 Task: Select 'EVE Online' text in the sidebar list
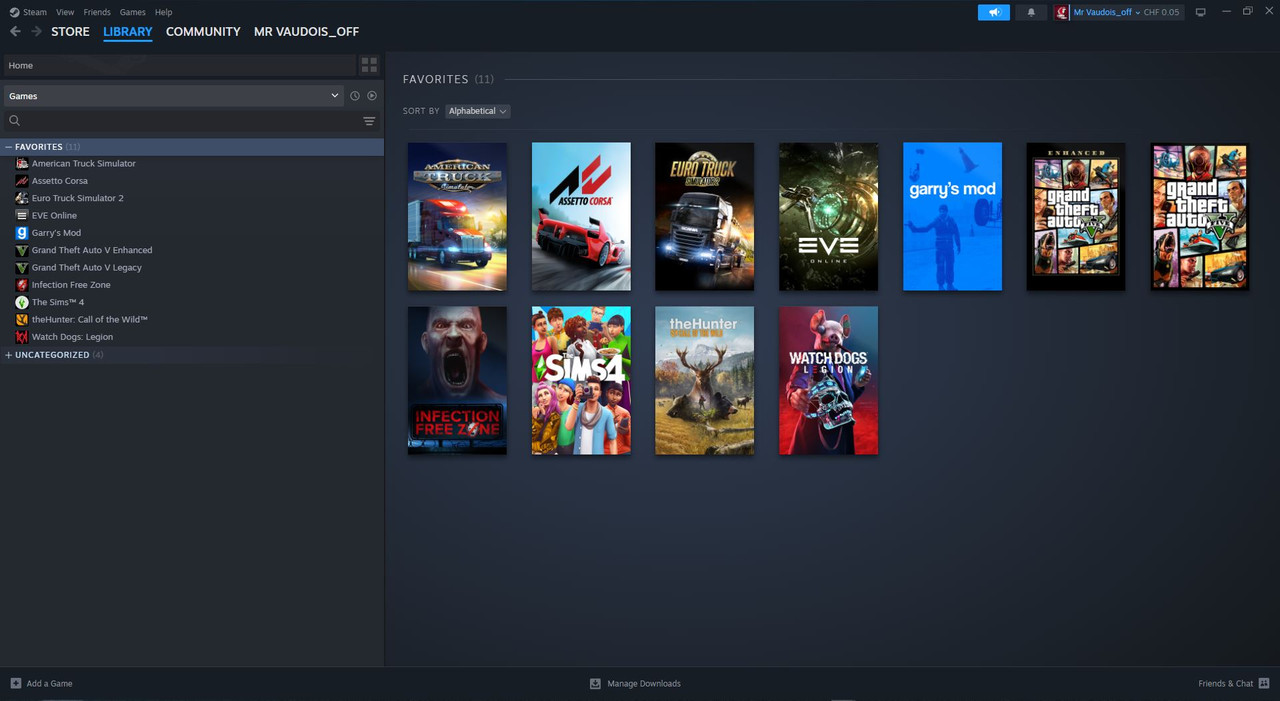click(x=54, y=216)
